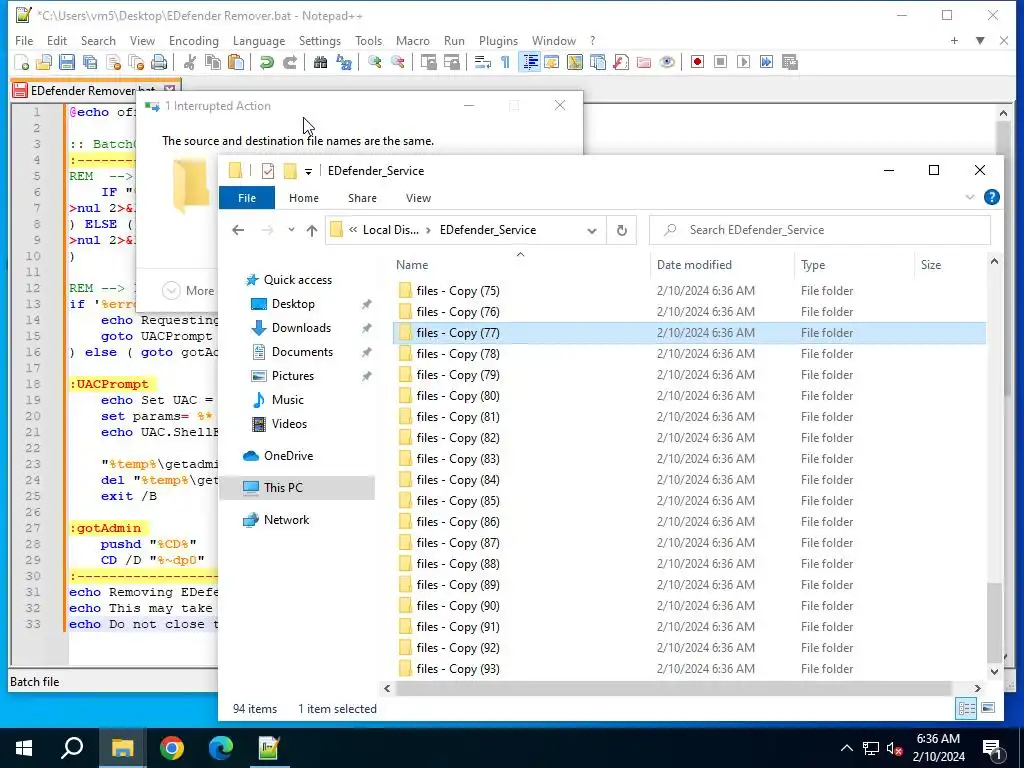Expand More details in Interrupted Action dialog
This screenshot has width=1024, height=768.
click(189, 291)
